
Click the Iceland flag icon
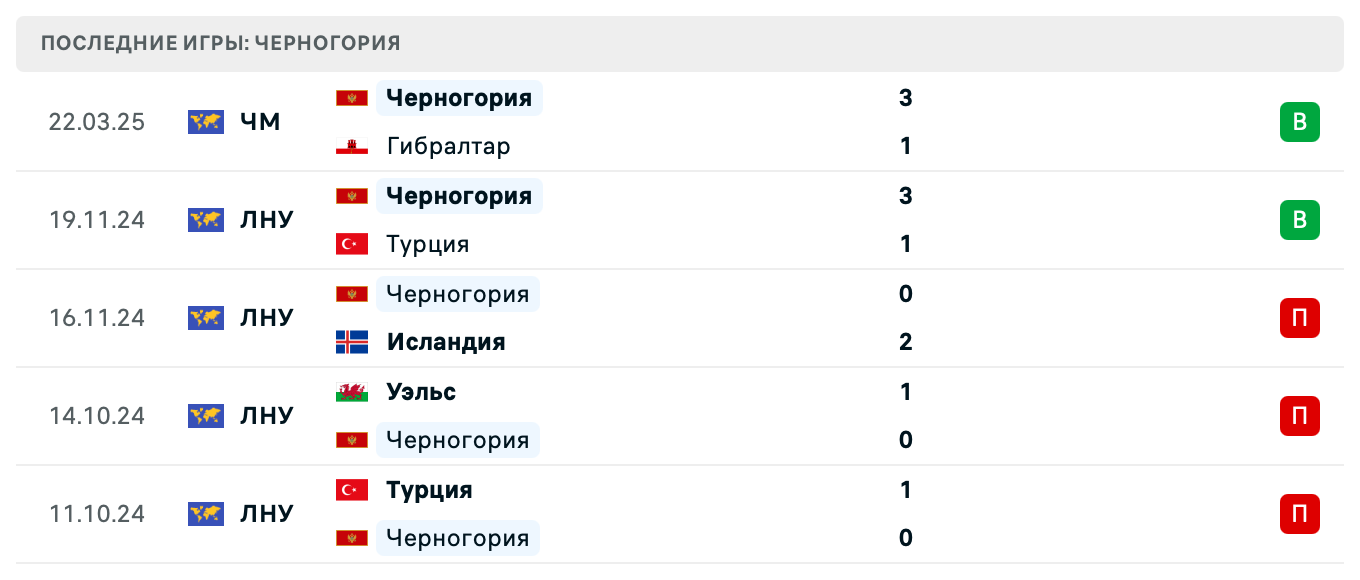351,342
